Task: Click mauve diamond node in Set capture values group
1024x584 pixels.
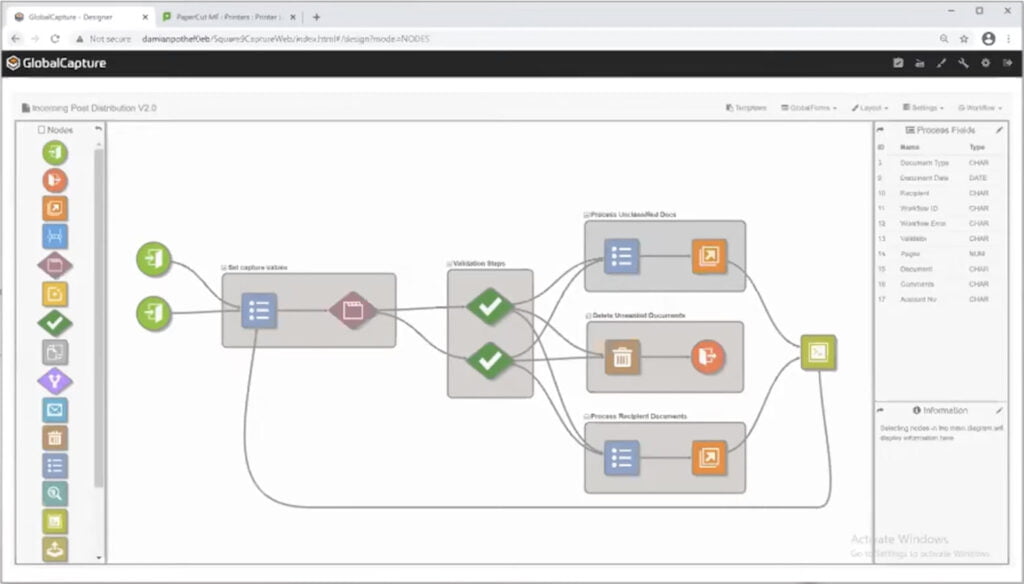Action: [x=353, y=310]
